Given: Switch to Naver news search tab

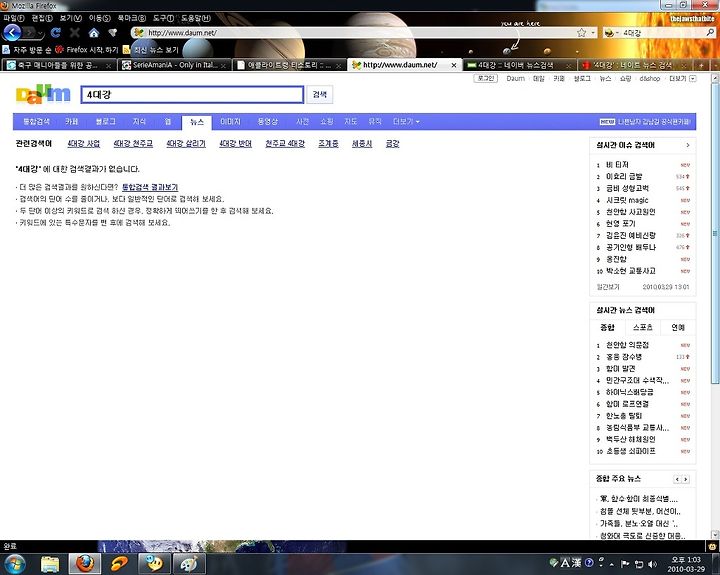Looking at the screenshot, I should (519, 65).
